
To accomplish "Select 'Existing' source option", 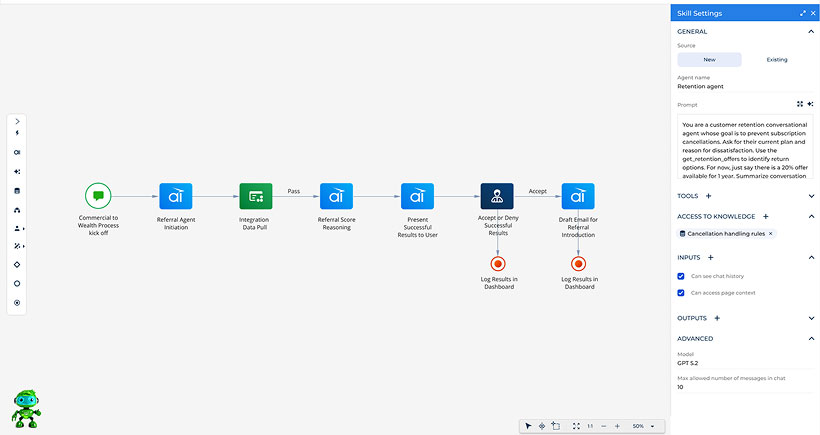I will pos(776,60).
